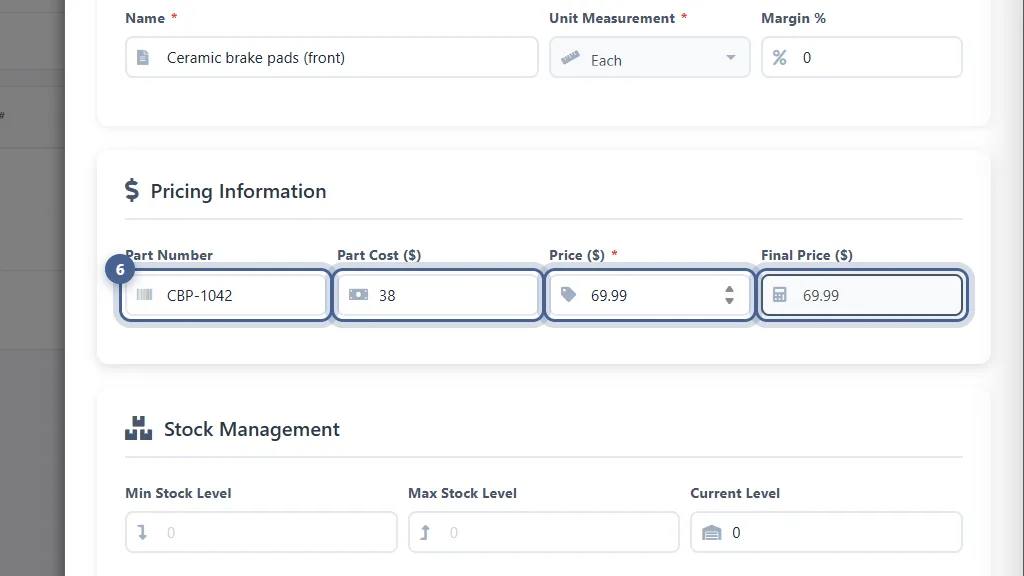Viewport: 1024px width, 576px height.
Task: Click the Max Stock Level label
Action: pos(462,493)
